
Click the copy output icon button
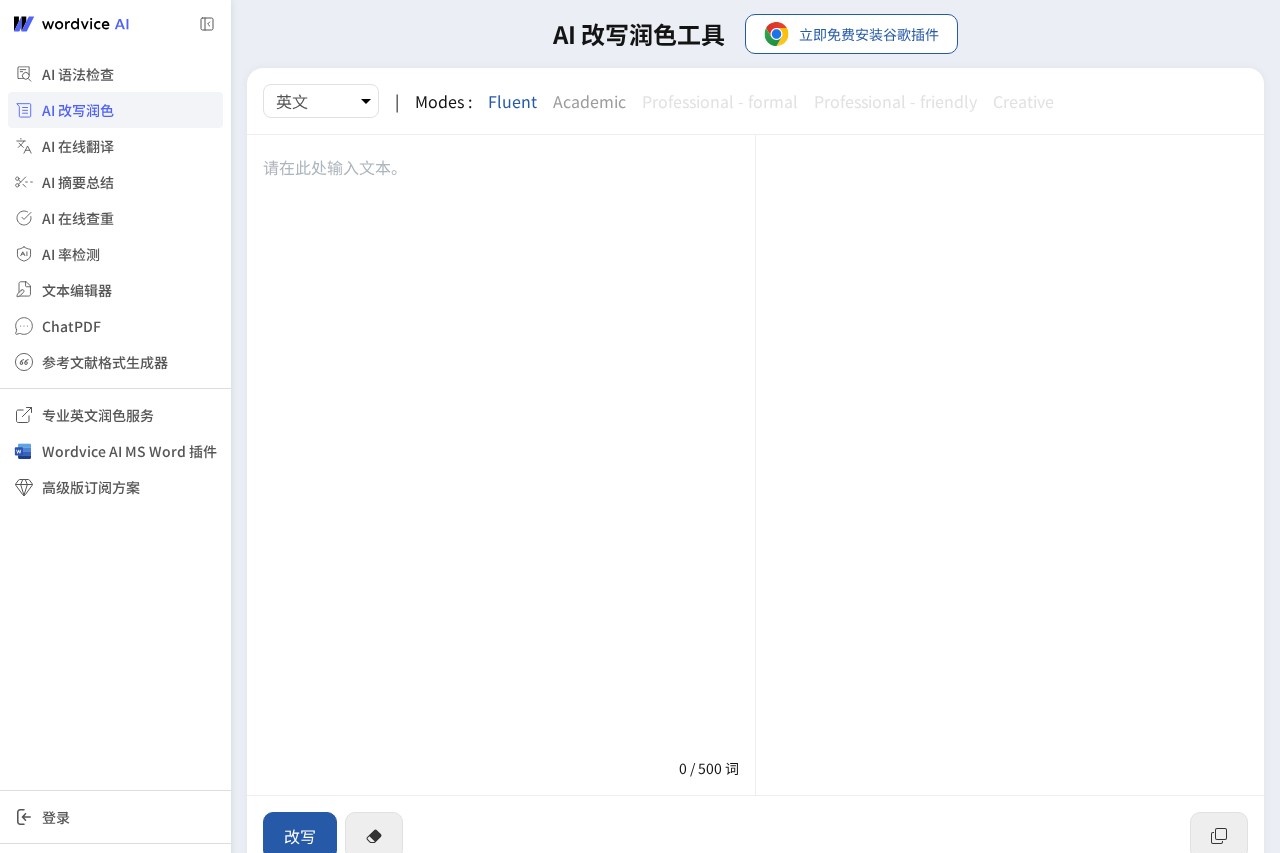pos(1218,835)
